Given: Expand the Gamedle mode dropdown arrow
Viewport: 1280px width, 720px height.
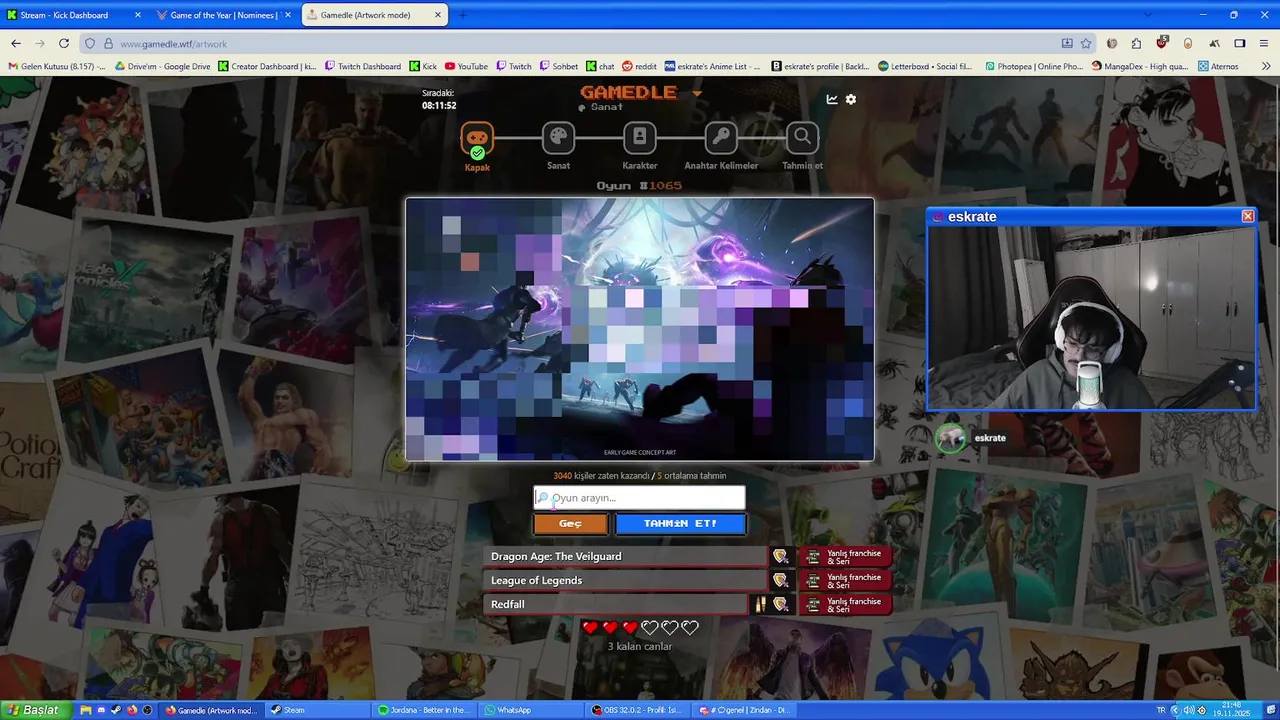Looking at the screenshot, I should point(697,93).
